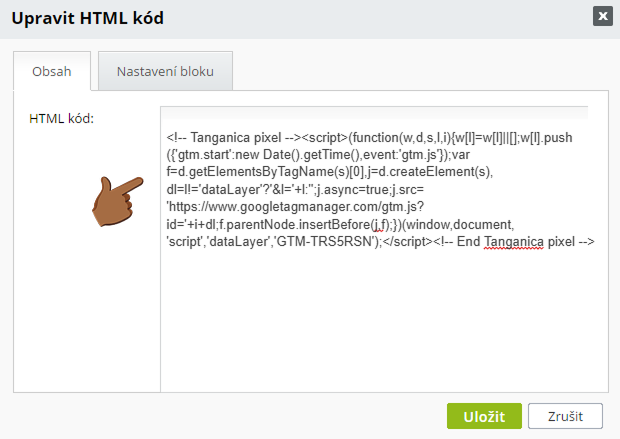The image size is (620, 439).
Task: Click the 'GTM-TRS5RSN' container ID text
Action: click(x=324, y=242)
